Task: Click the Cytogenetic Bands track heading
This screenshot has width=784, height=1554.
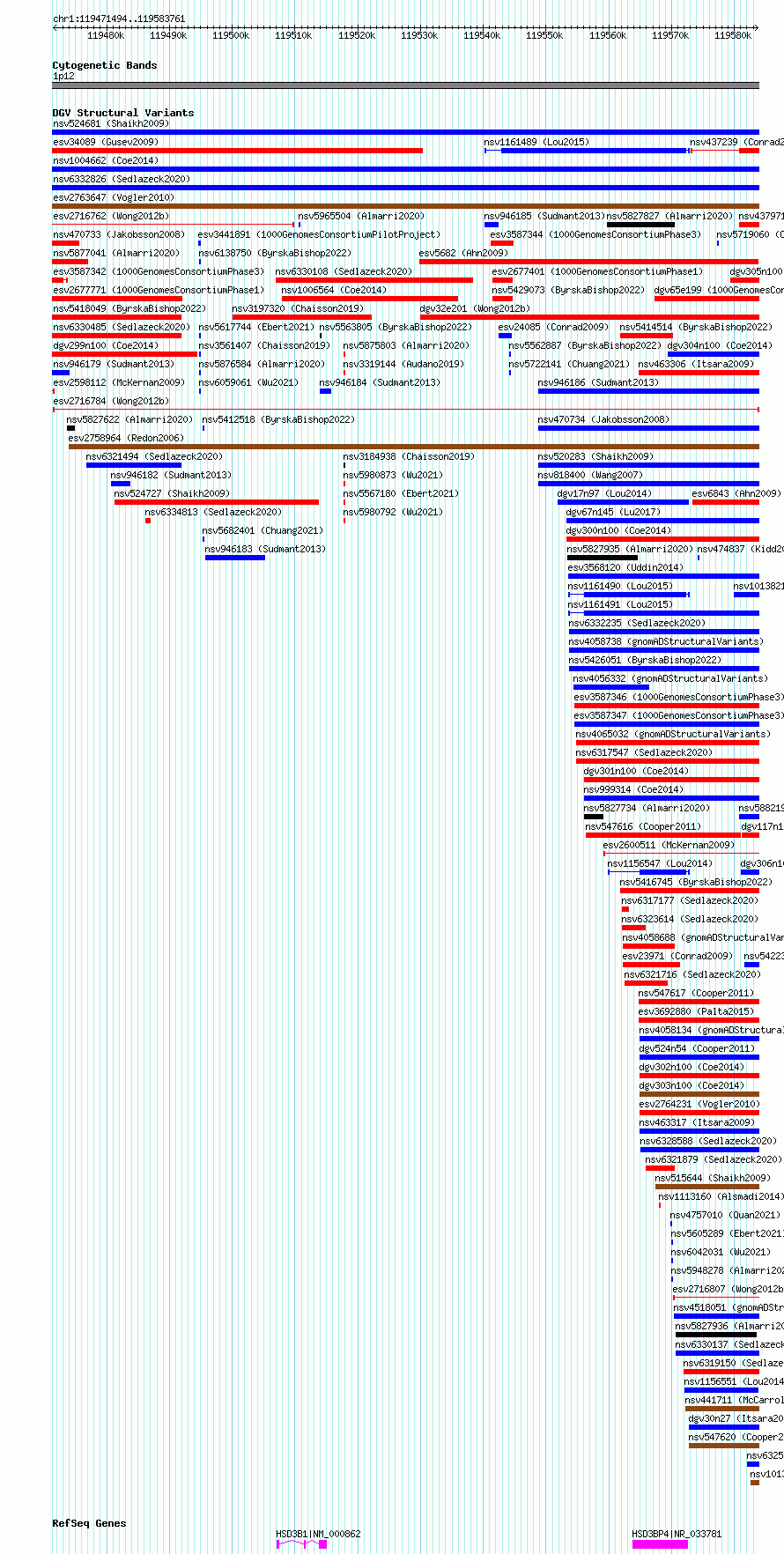Action: point(105,65)
